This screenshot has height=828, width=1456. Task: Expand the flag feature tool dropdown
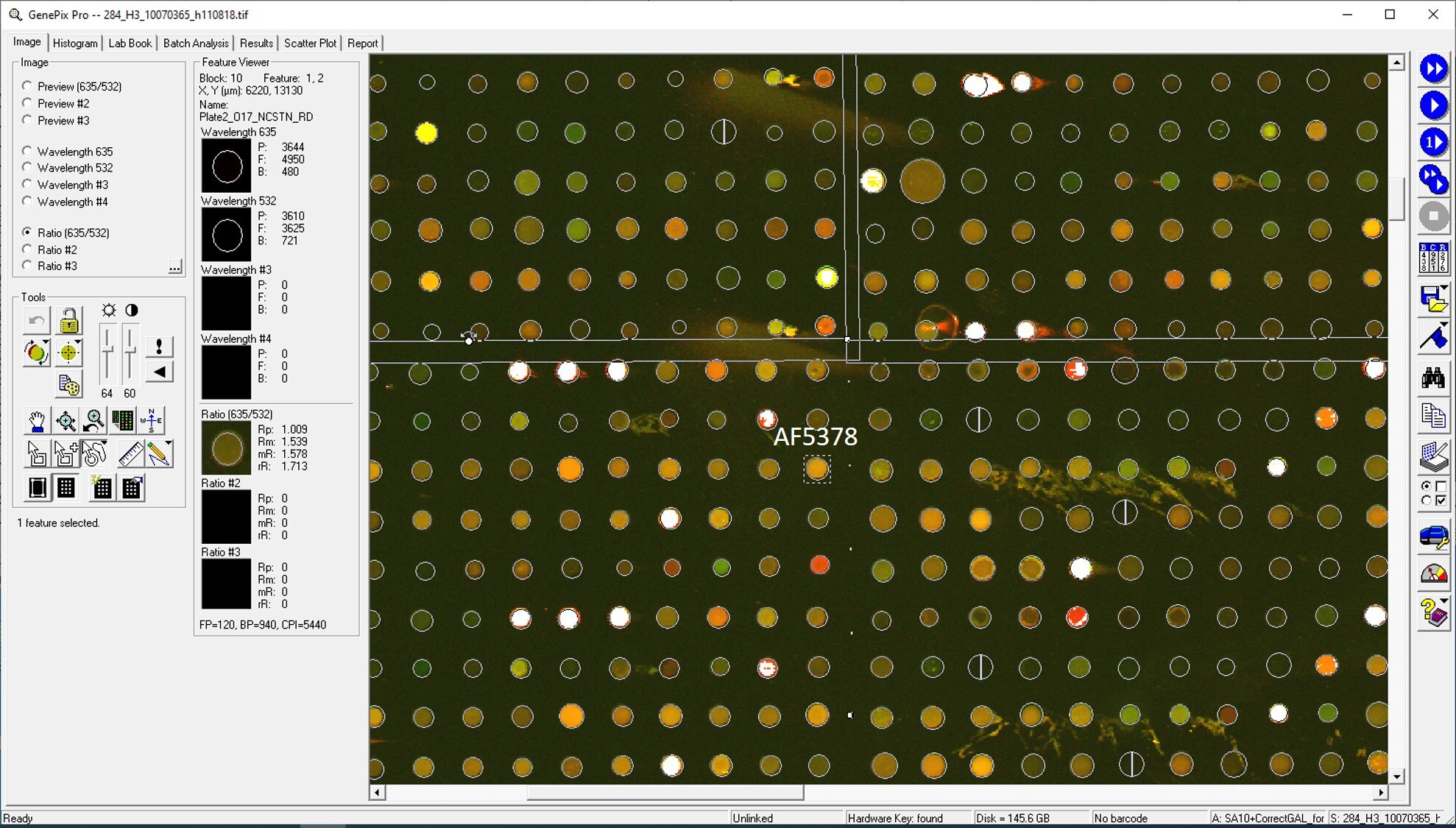pos(1444,325)
